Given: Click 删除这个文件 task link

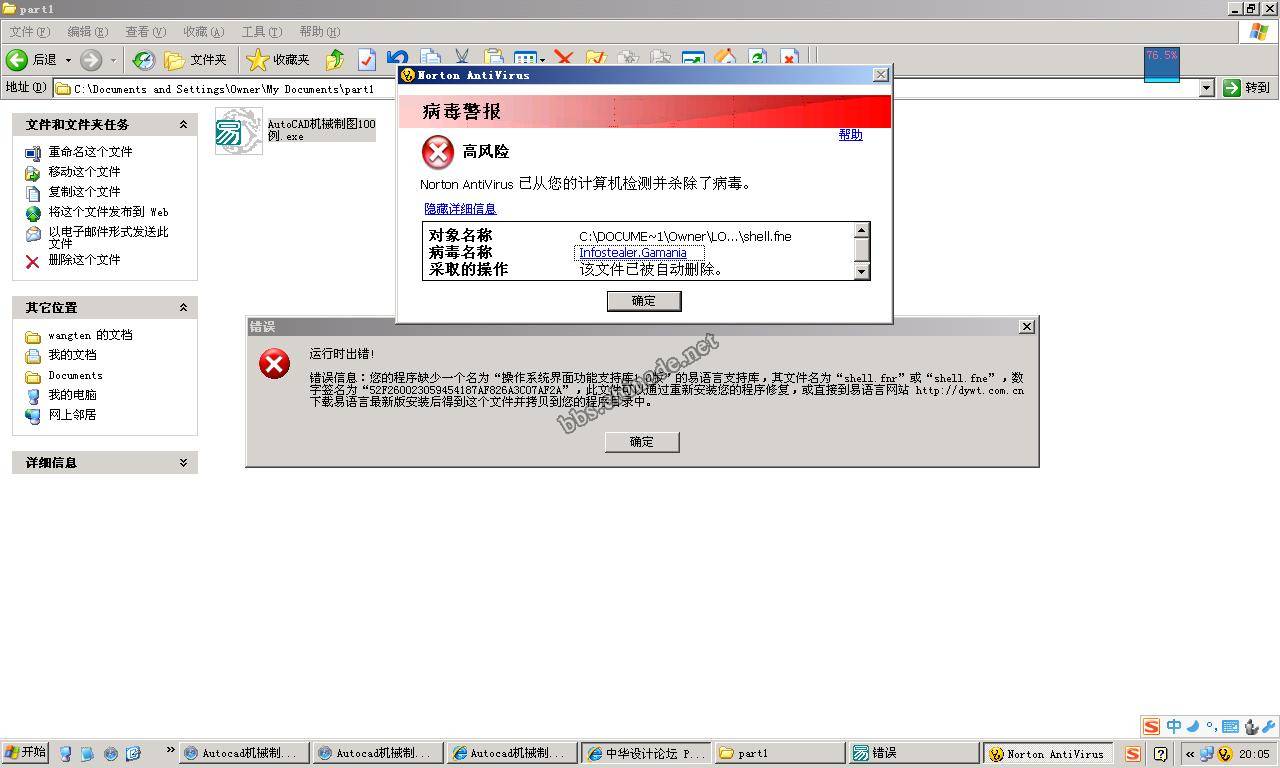Looking at the screenshot, I should (x=84, y=260).
